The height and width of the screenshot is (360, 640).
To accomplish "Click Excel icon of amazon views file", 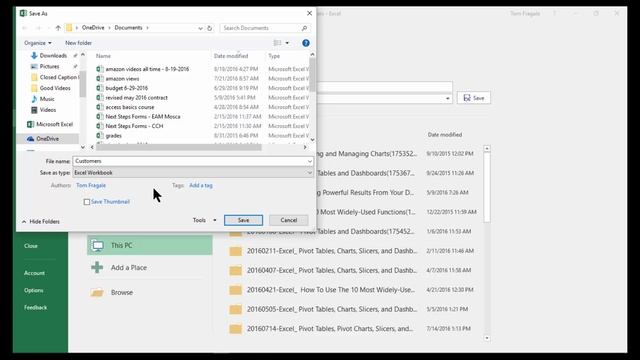I will [x=100, y=78].
